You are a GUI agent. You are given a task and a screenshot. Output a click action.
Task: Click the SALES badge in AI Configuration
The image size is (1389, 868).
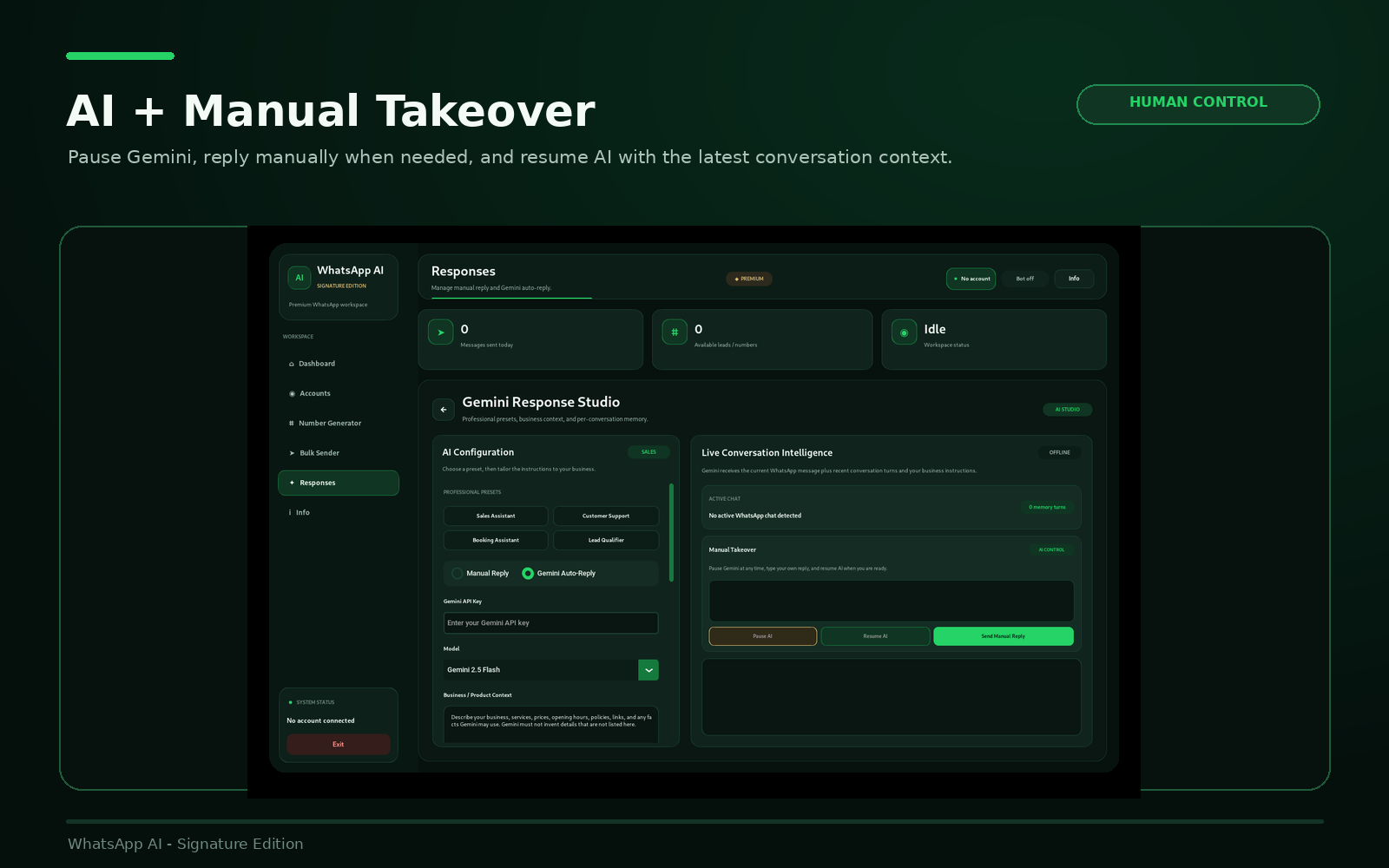click(x=648, y=452)
